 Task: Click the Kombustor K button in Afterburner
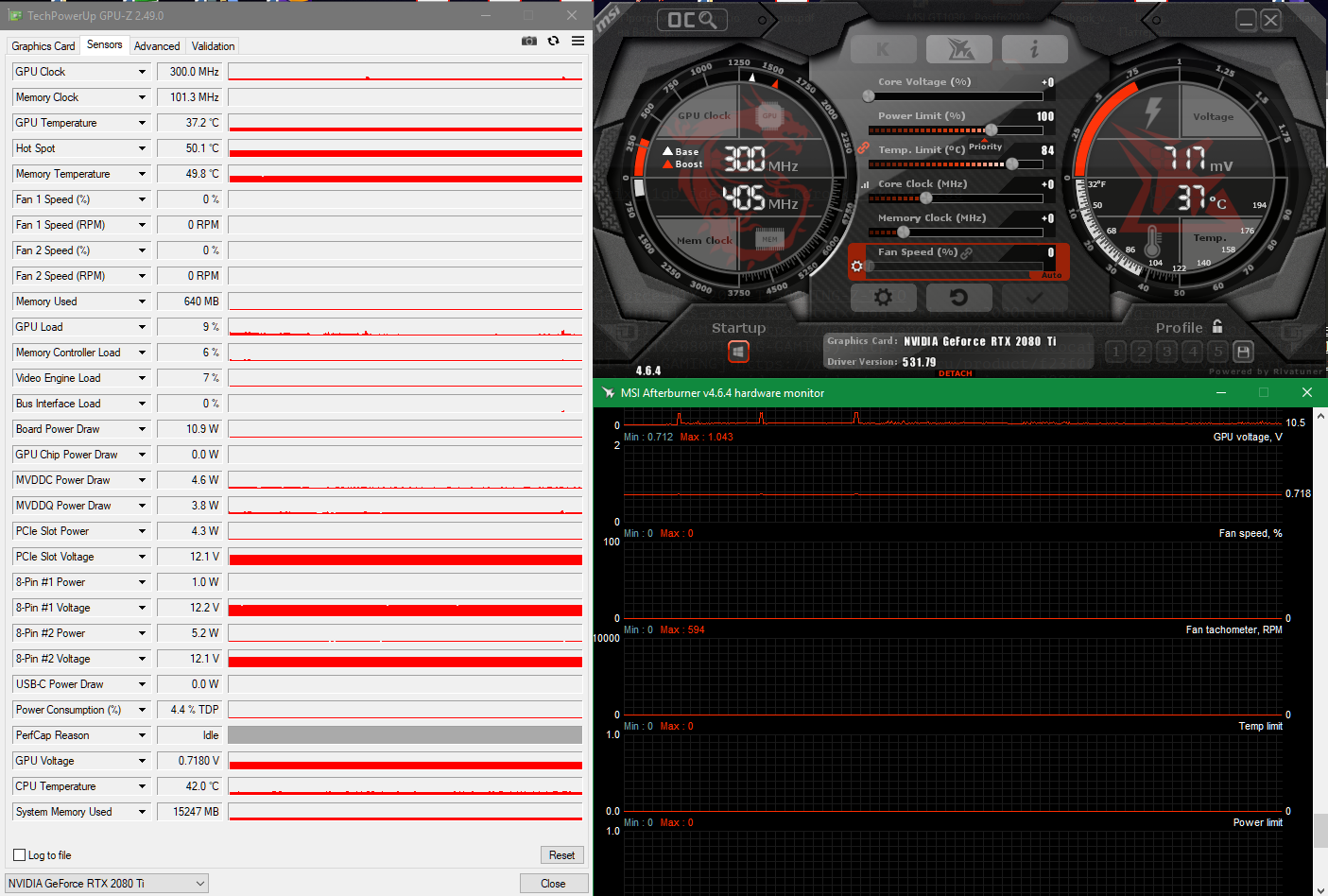(x=883, y=49)
